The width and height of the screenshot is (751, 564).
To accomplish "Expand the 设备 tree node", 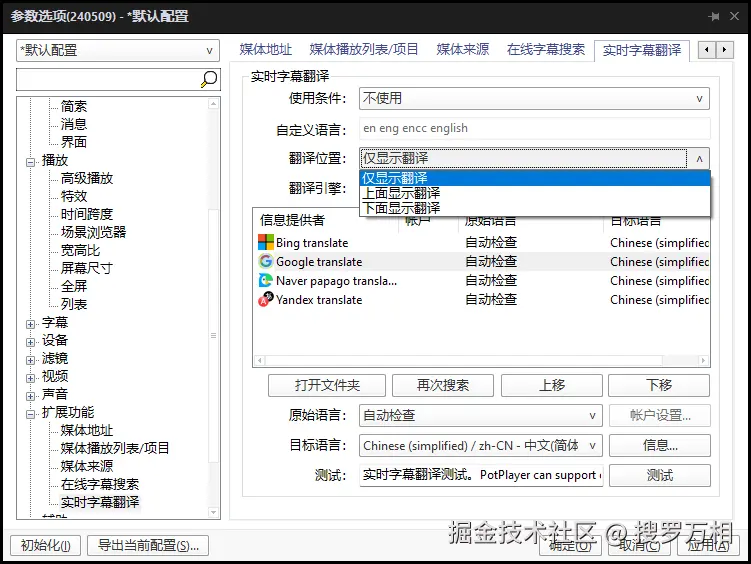I will pos(30,342).
